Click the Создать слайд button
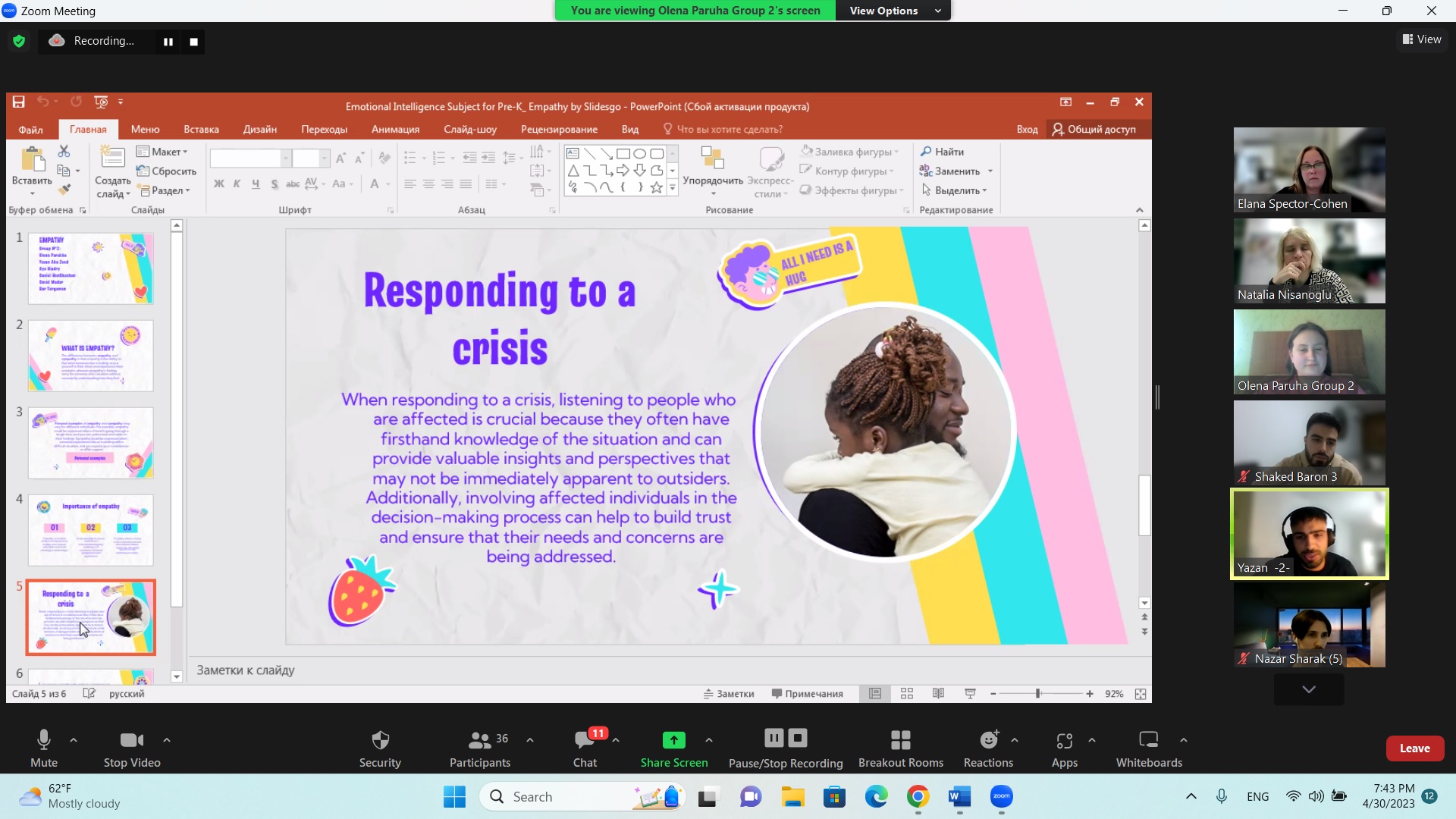Image resolution: width=1456 pixels, height=819 pixels. (113, 172)
